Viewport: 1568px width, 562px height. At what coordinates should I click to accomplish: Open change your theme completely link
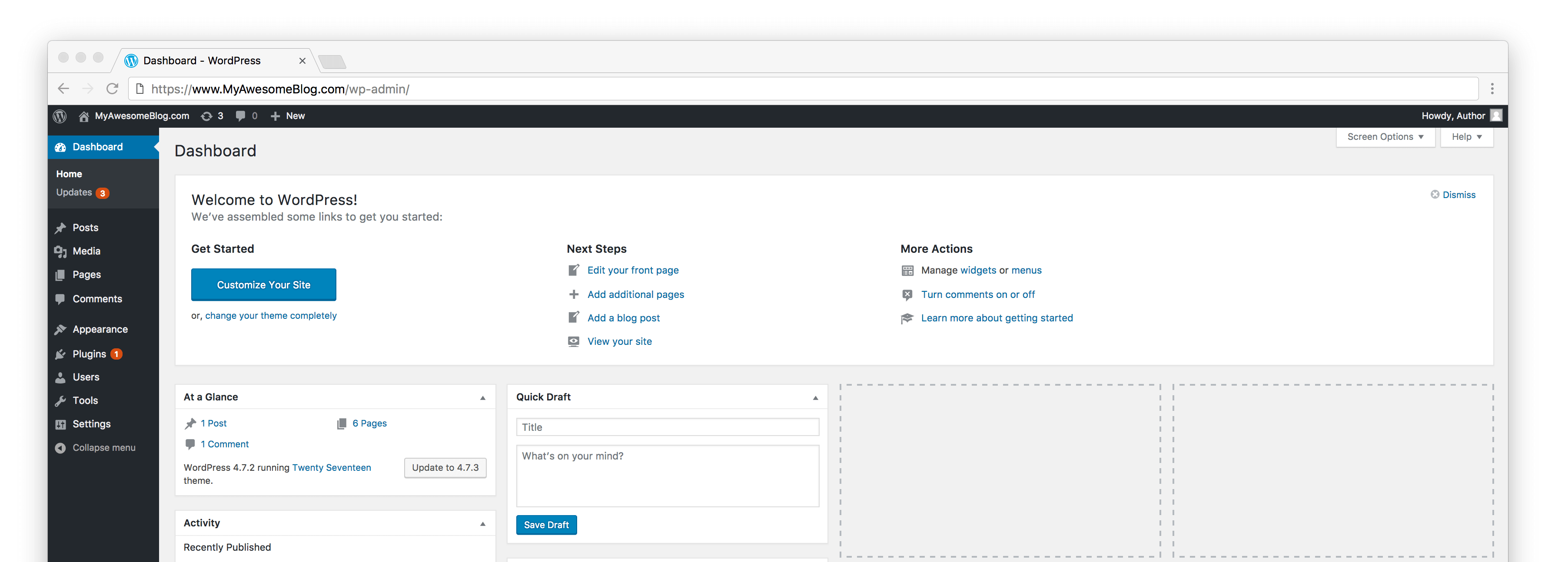(270, 316)
